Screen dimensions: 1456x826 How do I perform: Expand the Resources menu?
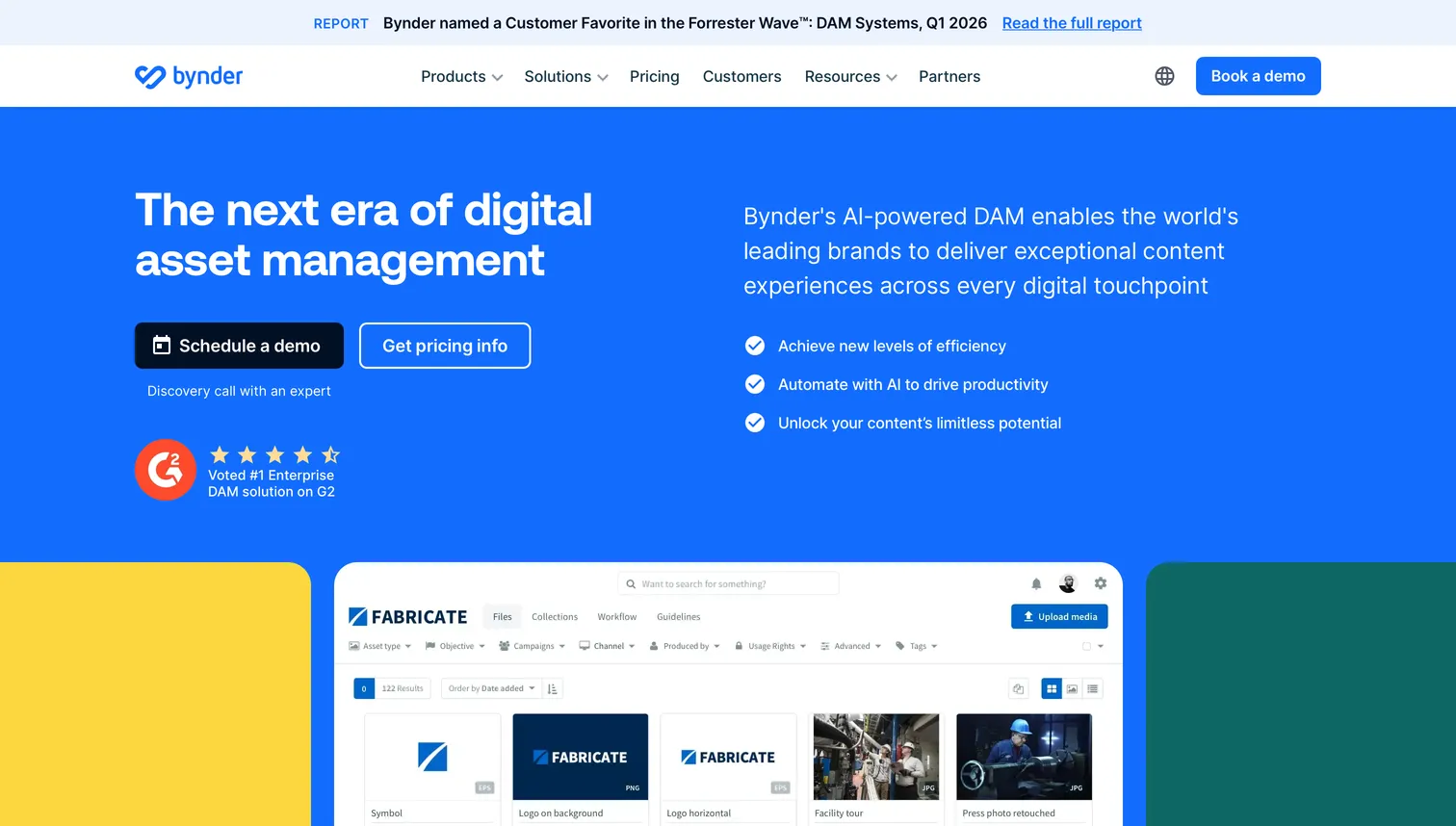[850, 76]
